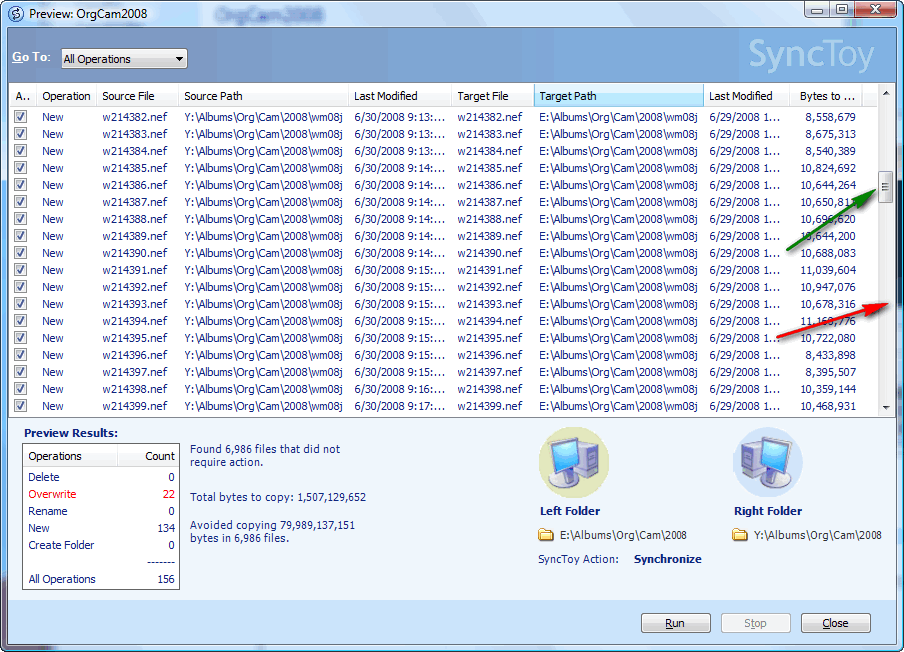
Task: Click target file w214396.nef
Action: point(490,355)
